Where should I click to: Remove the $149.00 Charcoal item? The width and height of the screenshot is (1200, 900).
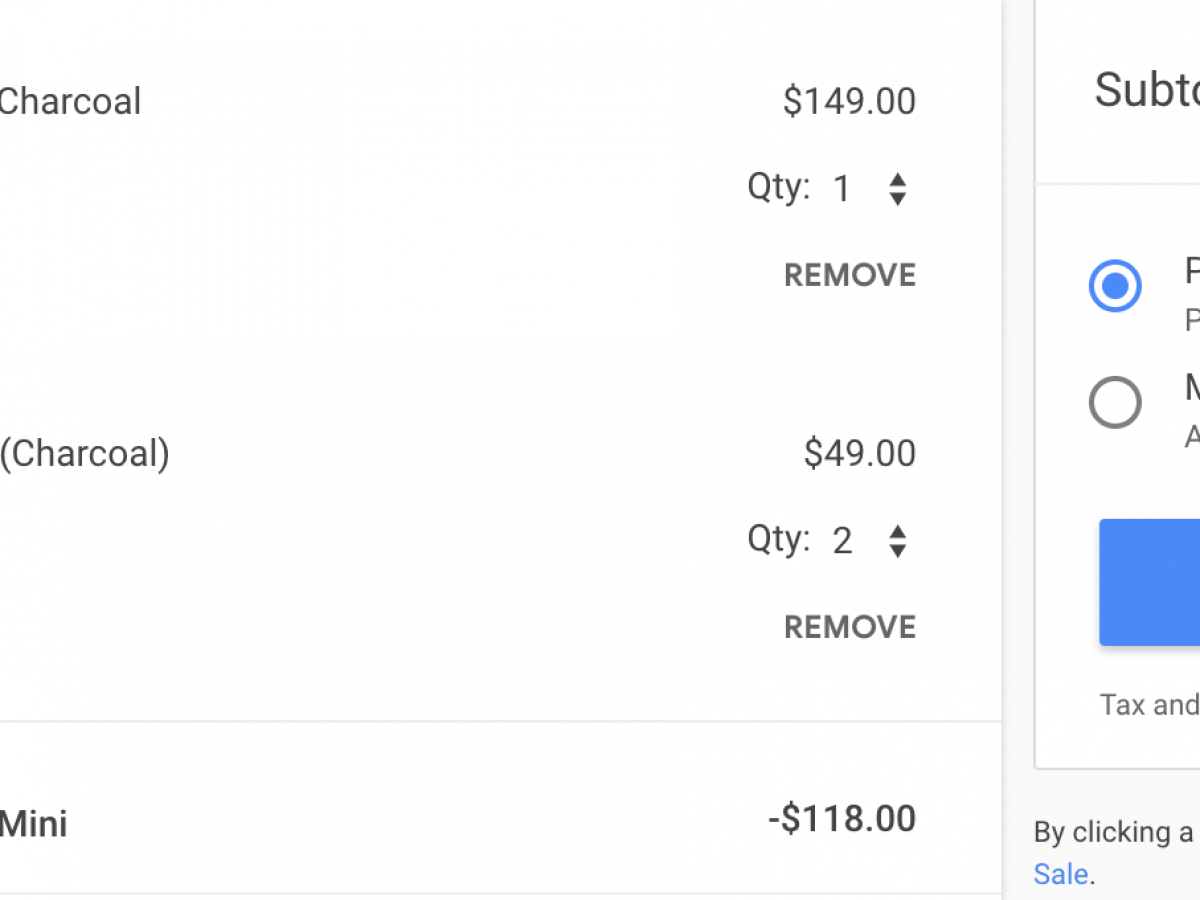click(849, 275)
